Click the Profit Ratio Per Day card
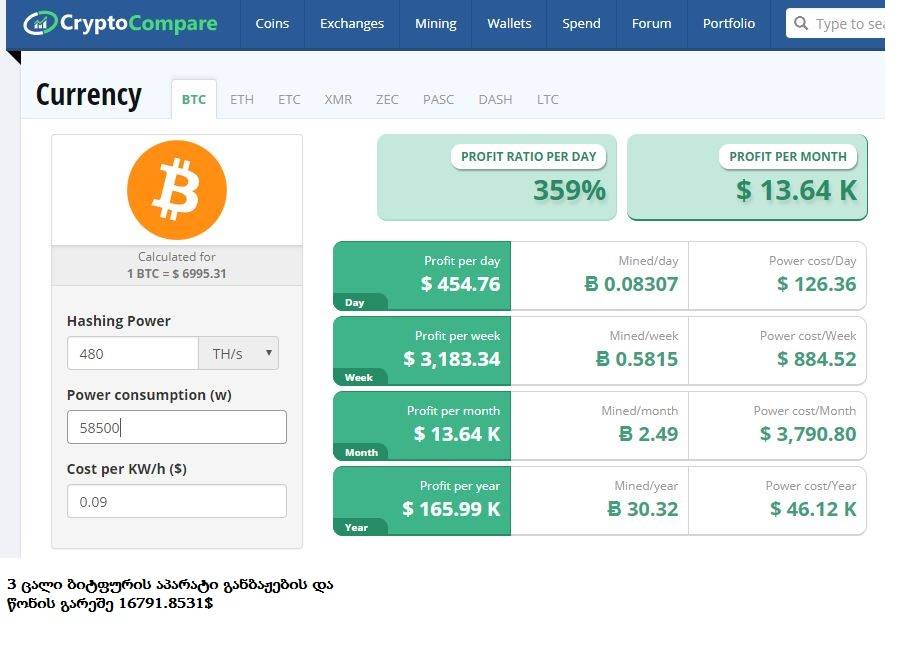 coord(497,178)
